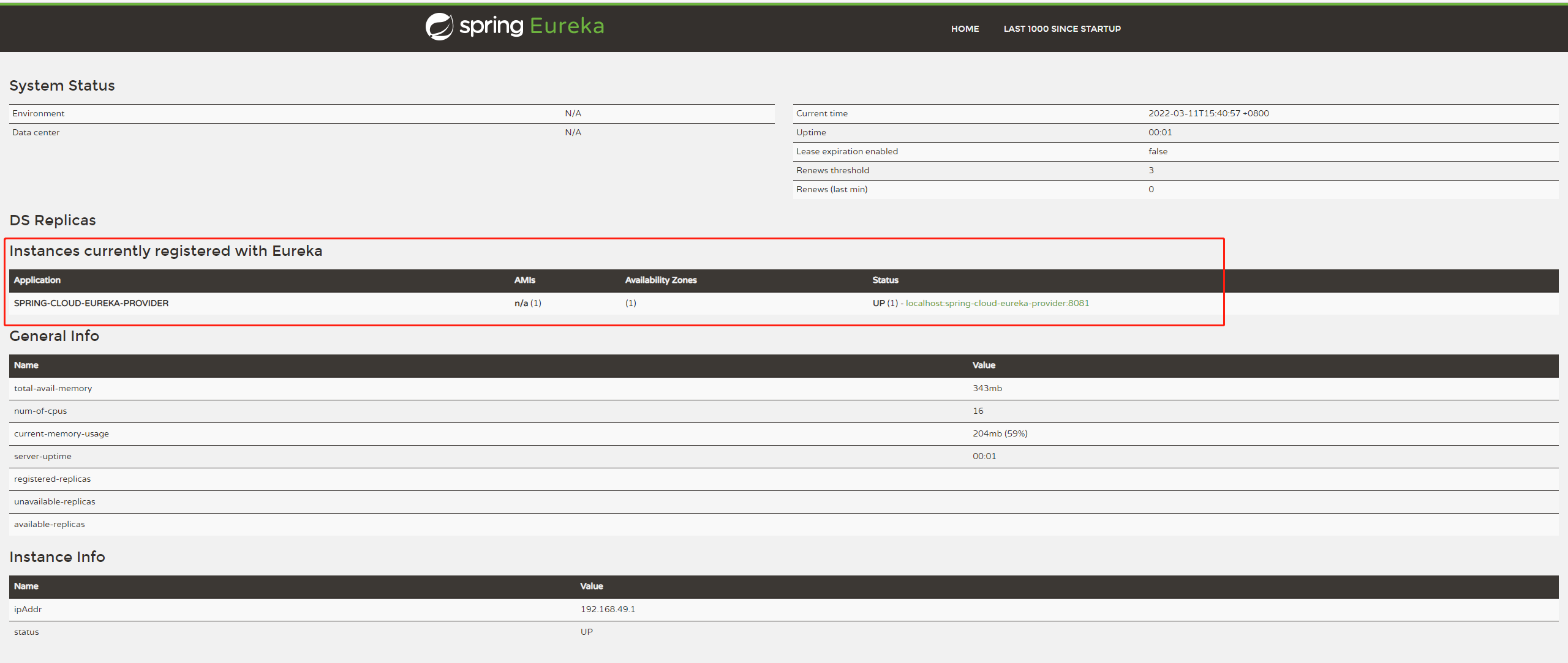
Task: Click the General Info heading
Action: tap(55, 336)
